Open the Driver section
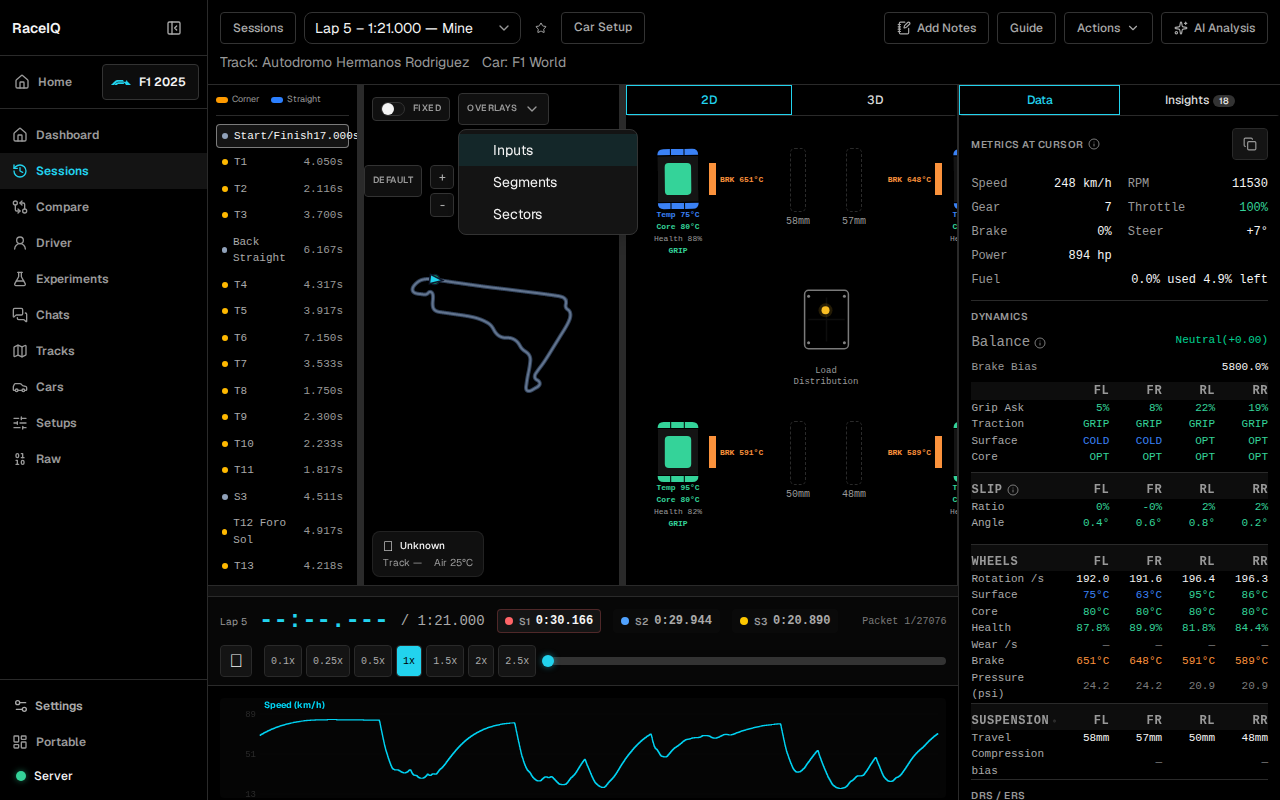Image resolution: width=1280 pixels, height=800 pixels. [104, 243]
